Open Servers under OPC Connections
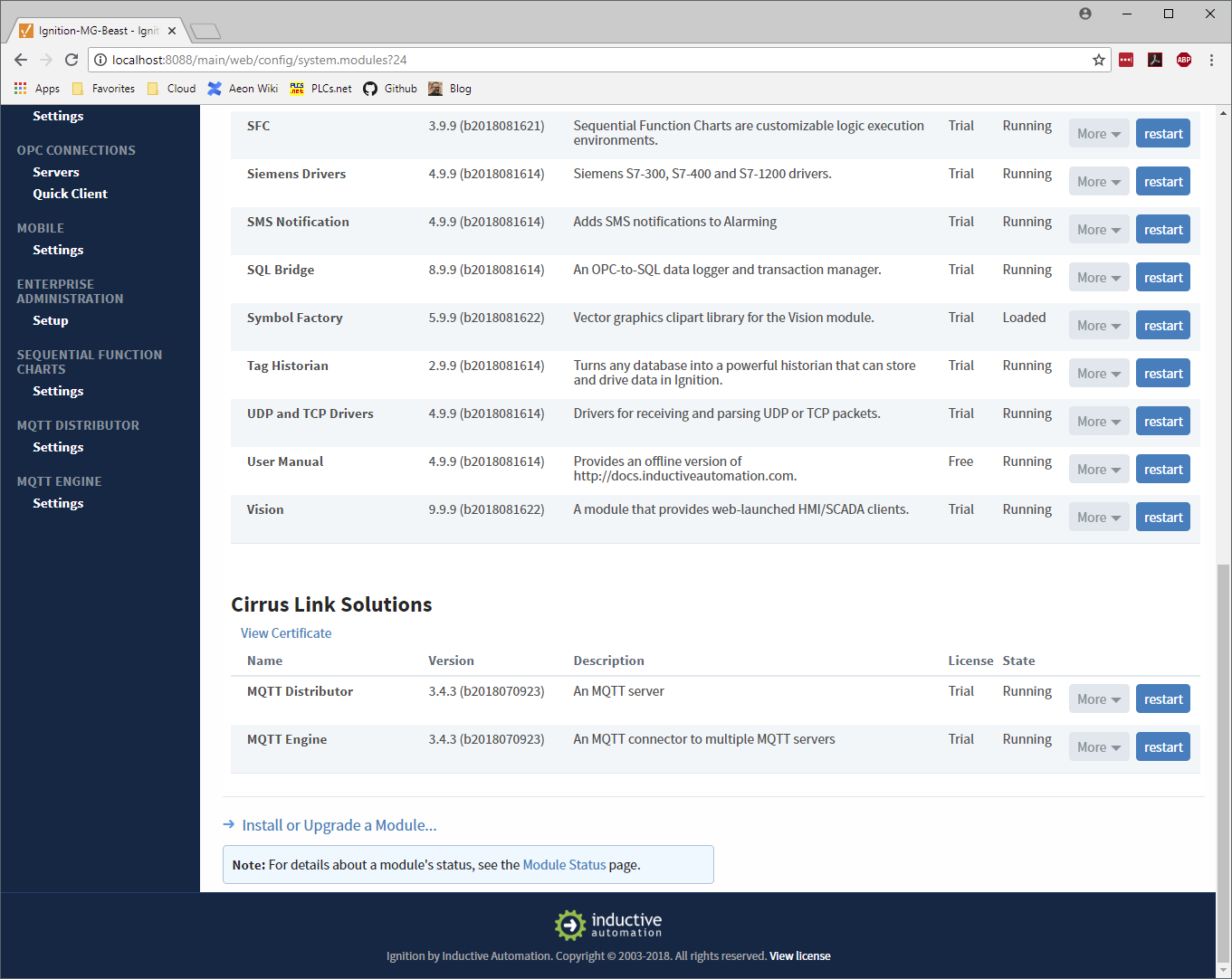Screen dimensions: 1232x979 [x=56, y=172]
